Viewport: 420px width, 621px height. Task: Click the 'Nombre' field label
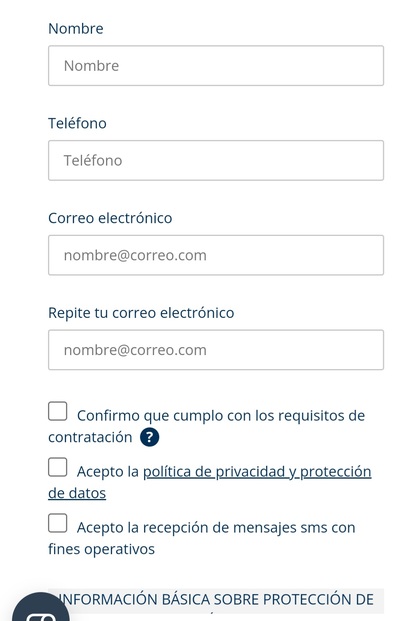pyautogui.click(x=76, y=29)
